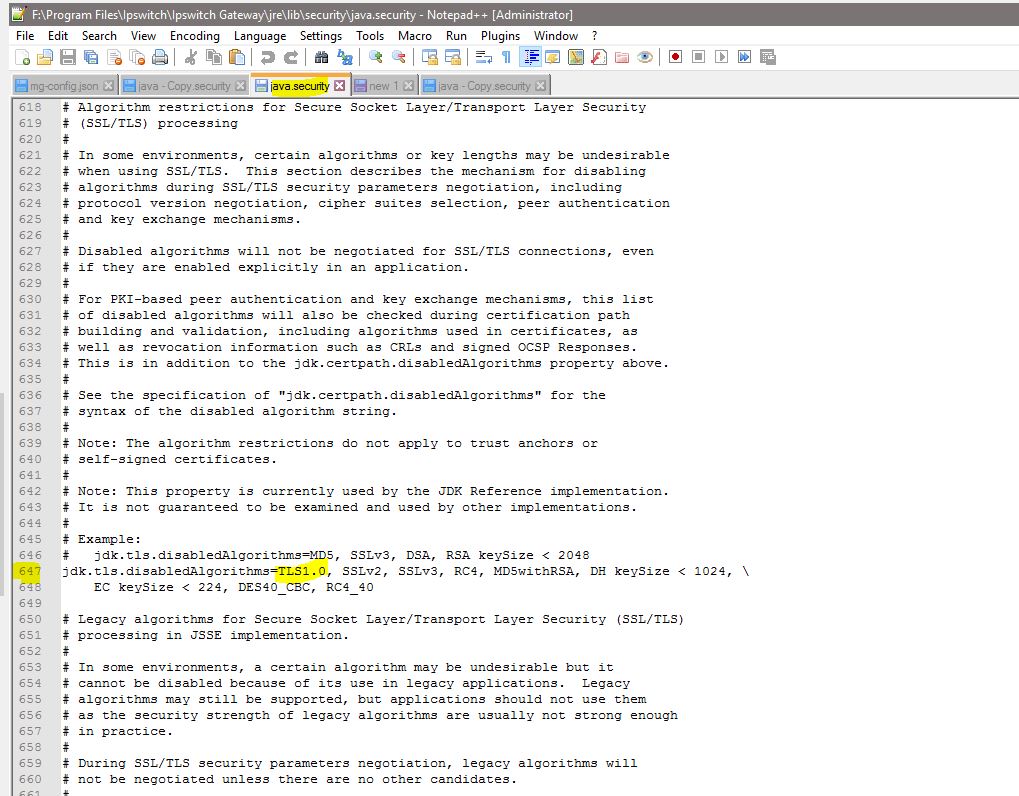1019x796 pixels.
Task: Open the Encoding menu
Action: tap(195, 36)
